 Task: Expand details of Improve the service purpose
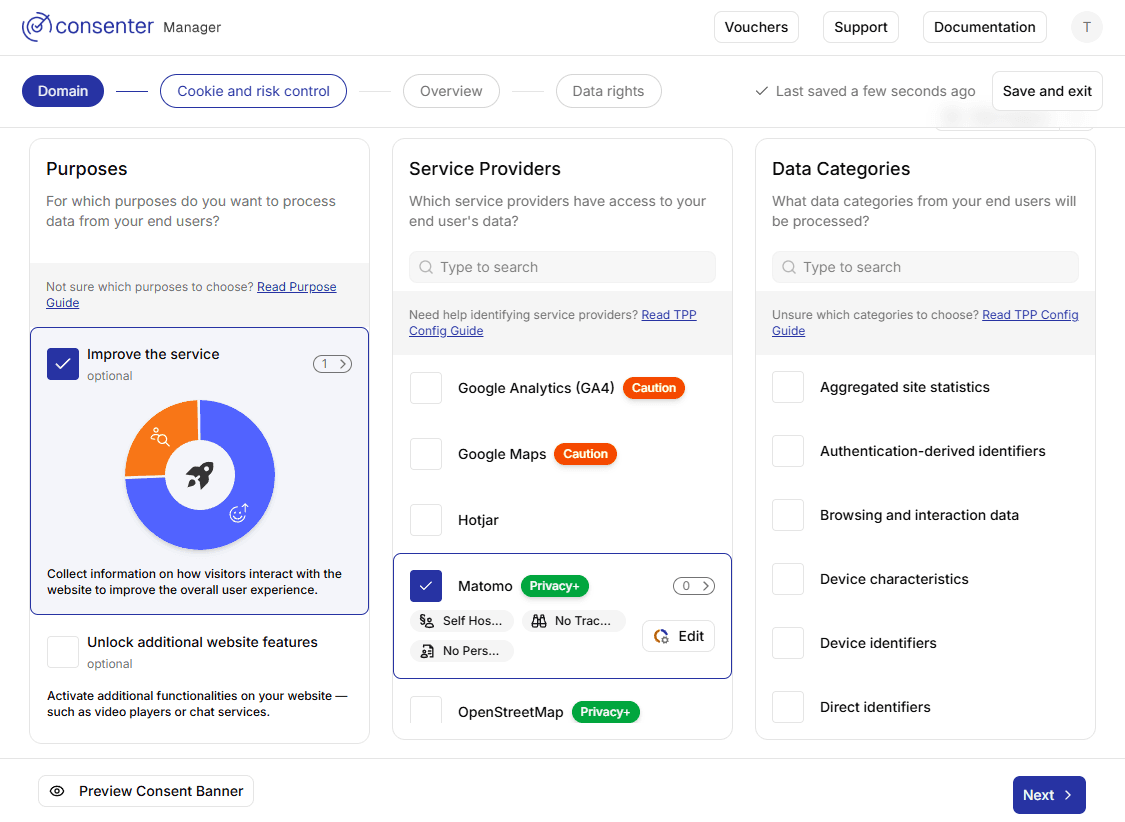pos(332,363)
